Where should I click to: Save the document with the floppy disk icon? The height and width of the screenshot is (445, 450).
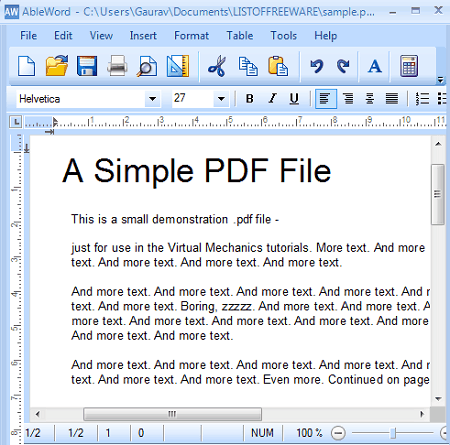tap(87, 66)
